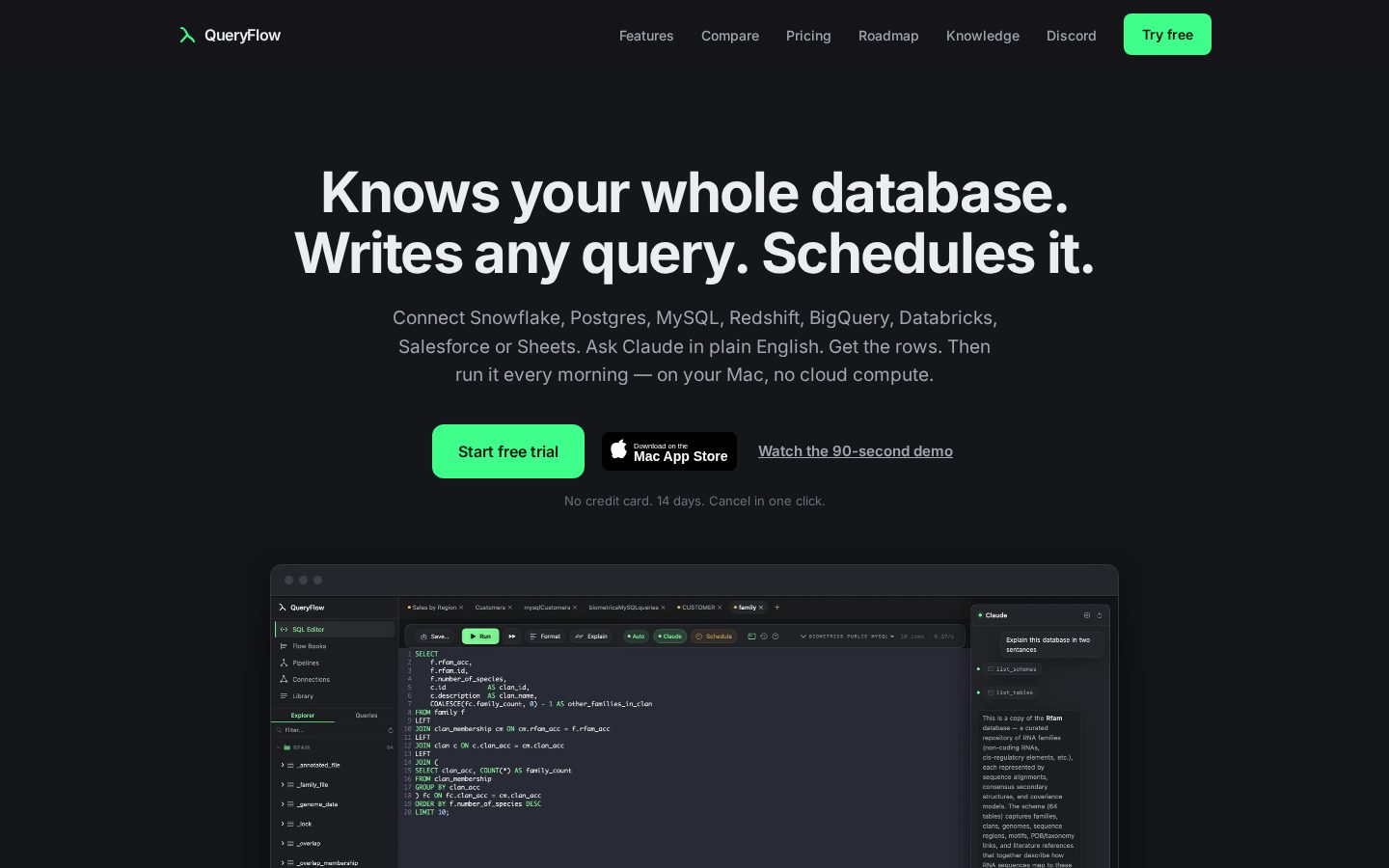Click Download on the Mac App Store badge
Screen dimensions: 1389x868
[669, 451]
